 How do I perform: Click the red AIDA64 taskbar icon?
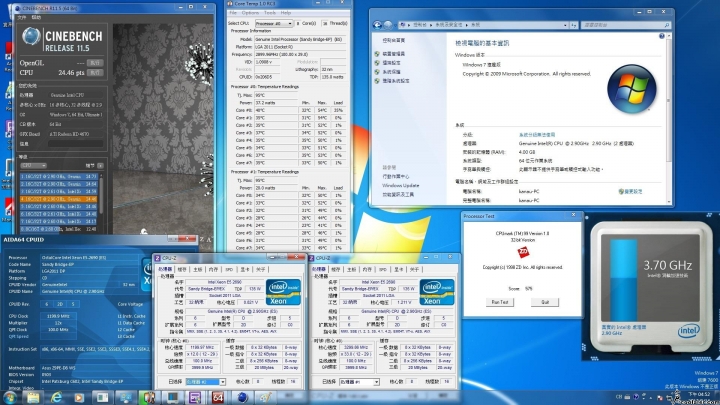(x=219, y=397)
